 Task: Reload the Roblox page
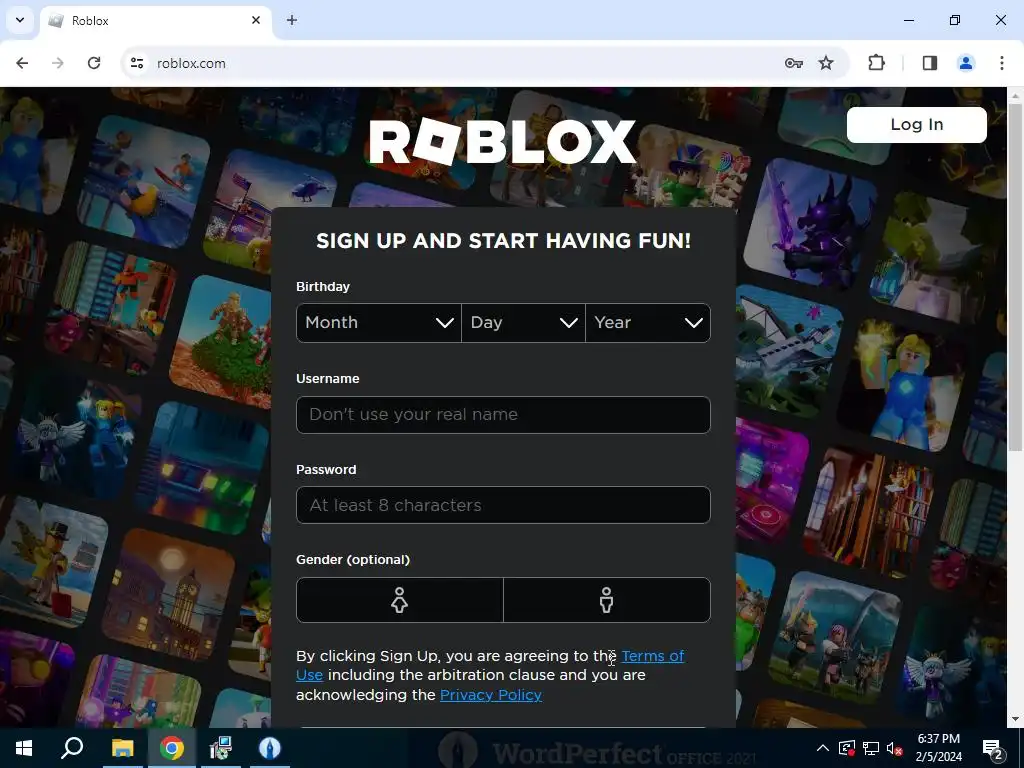click(x=94, y=63)
